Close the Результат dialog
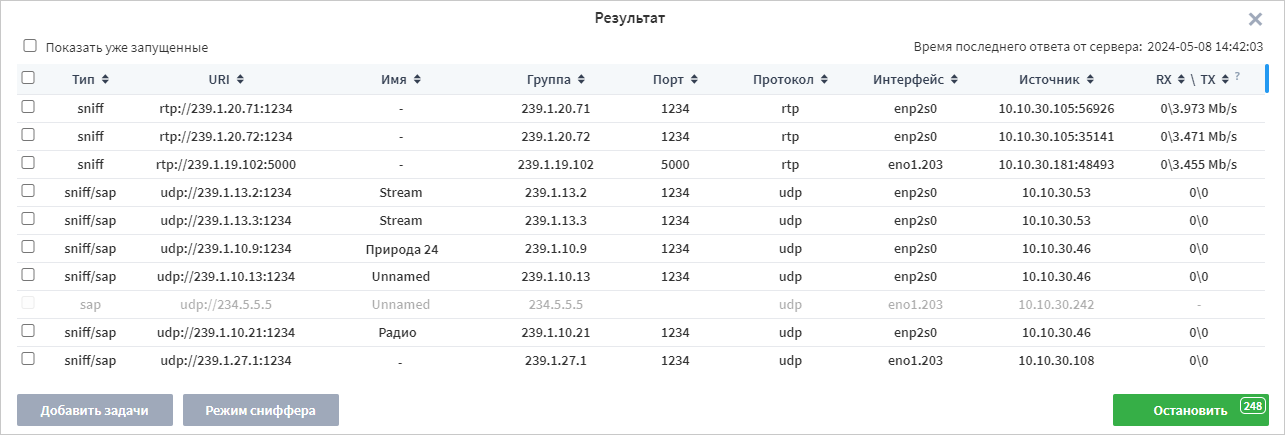Image resolution: width=1285 pixels, height=435 pixels. click(1255, 19)
